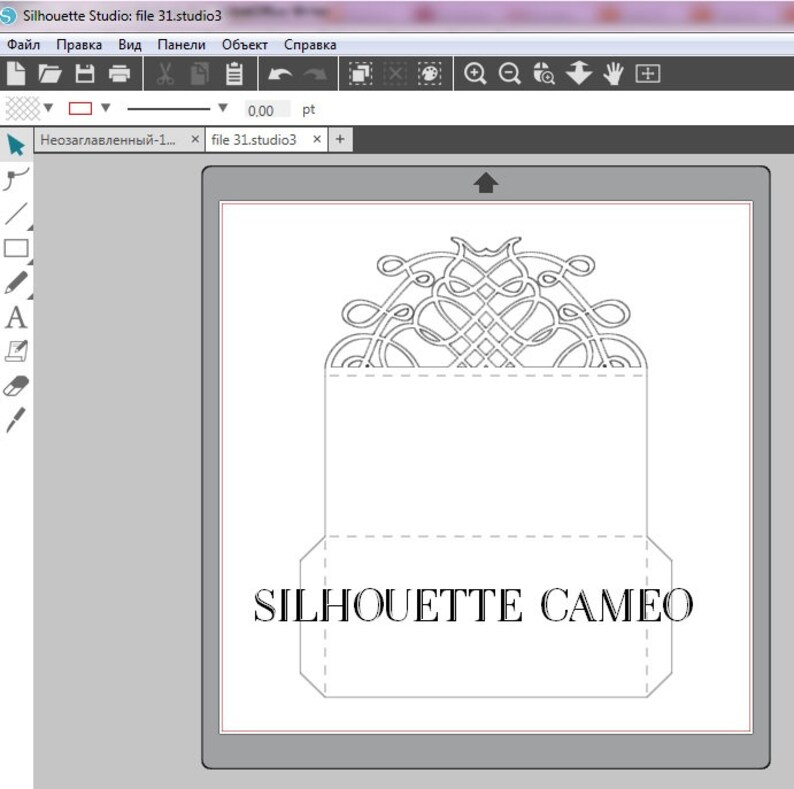Screen dimensions: 794x789
Task: Click the Undo arrow icon
Action: 280,74
